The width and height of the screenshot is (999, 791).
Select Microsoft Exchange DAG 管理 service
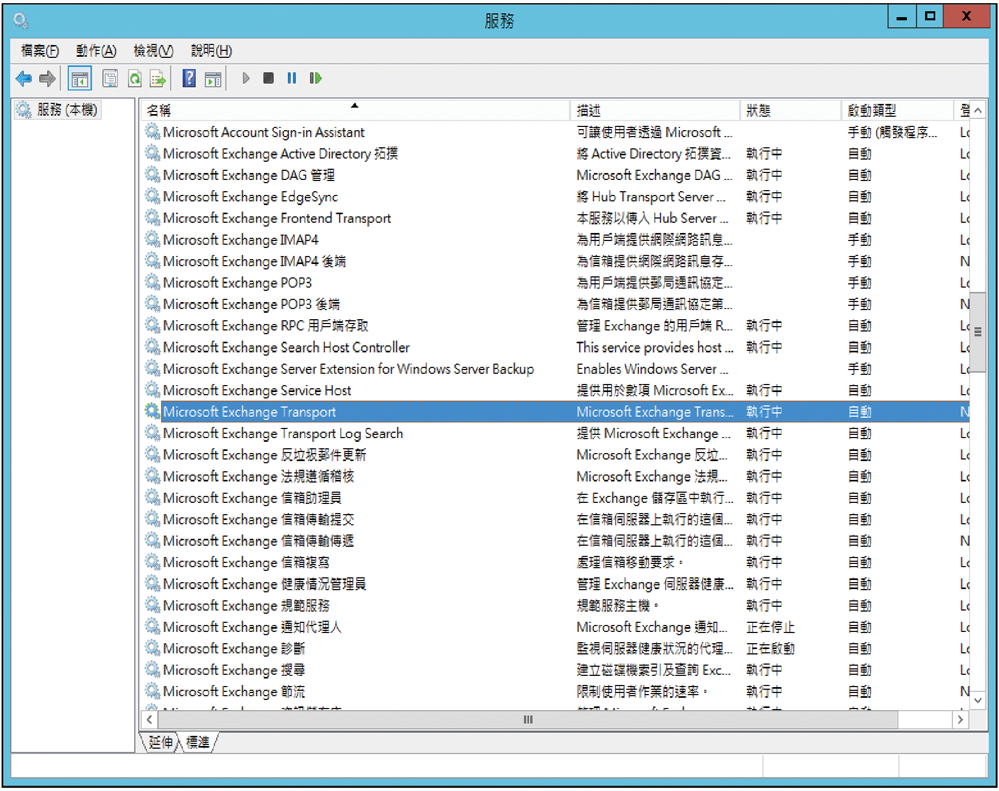pyautogui.click(x=554, y=175)
